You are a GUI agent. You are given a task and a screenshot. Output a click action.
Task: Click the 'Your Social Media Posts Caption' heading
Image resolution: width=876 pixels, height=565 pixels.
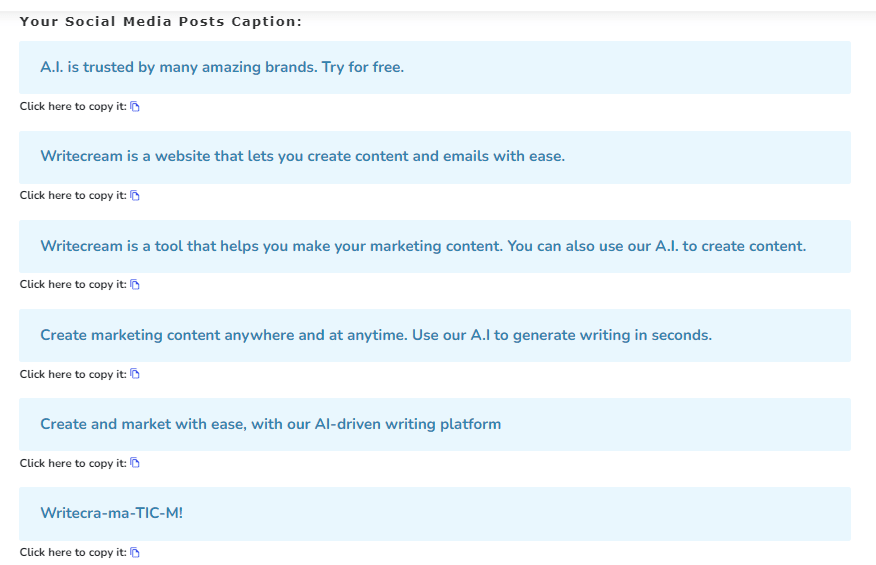coord(160,22)
